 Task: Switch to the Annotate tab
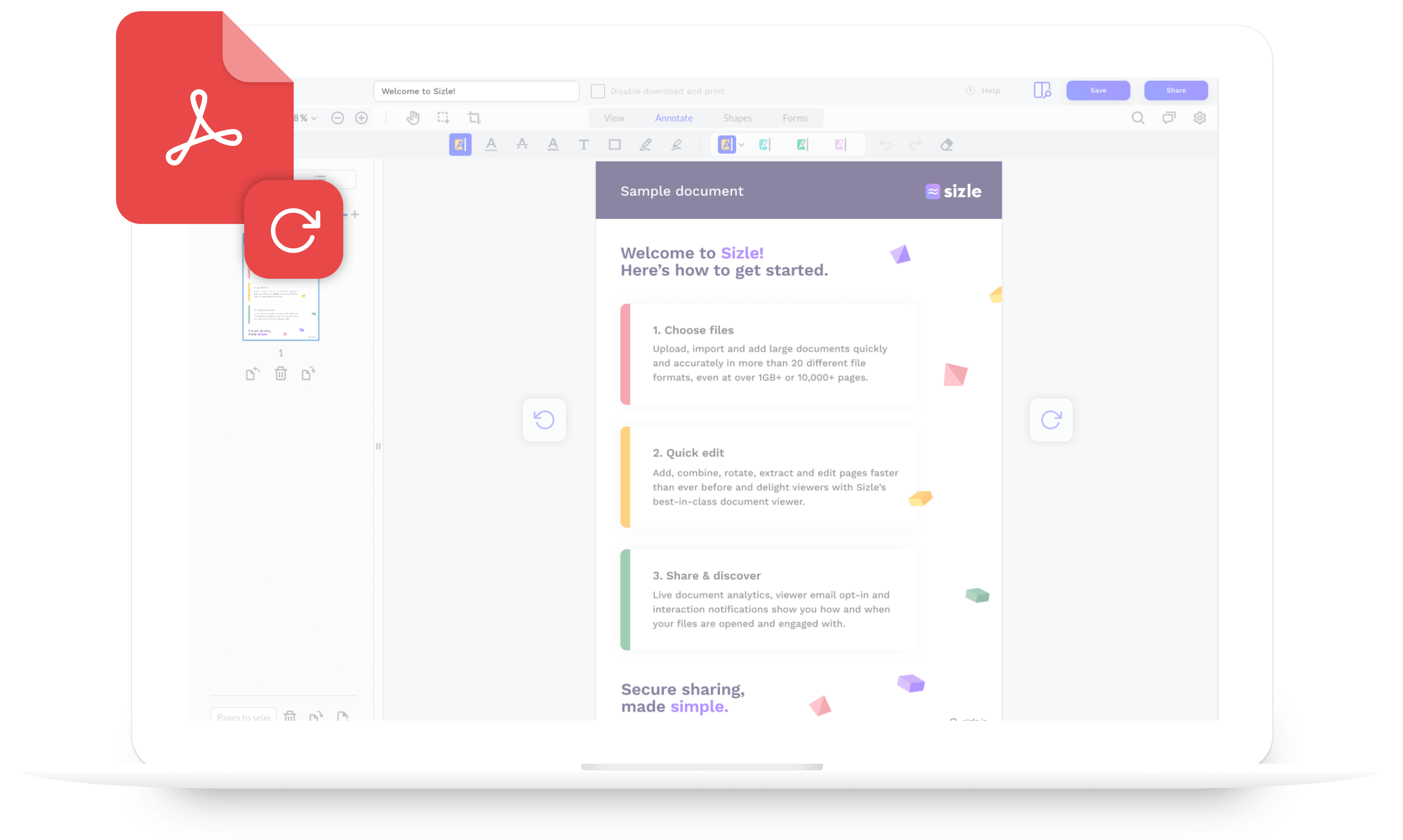(x=673, y=118)
